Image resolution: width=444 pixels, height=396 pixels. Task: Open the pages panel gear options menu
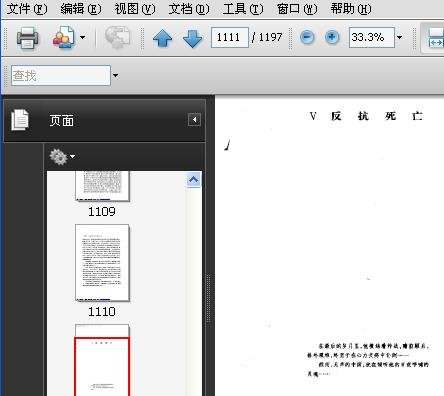[x=62, y=157]
